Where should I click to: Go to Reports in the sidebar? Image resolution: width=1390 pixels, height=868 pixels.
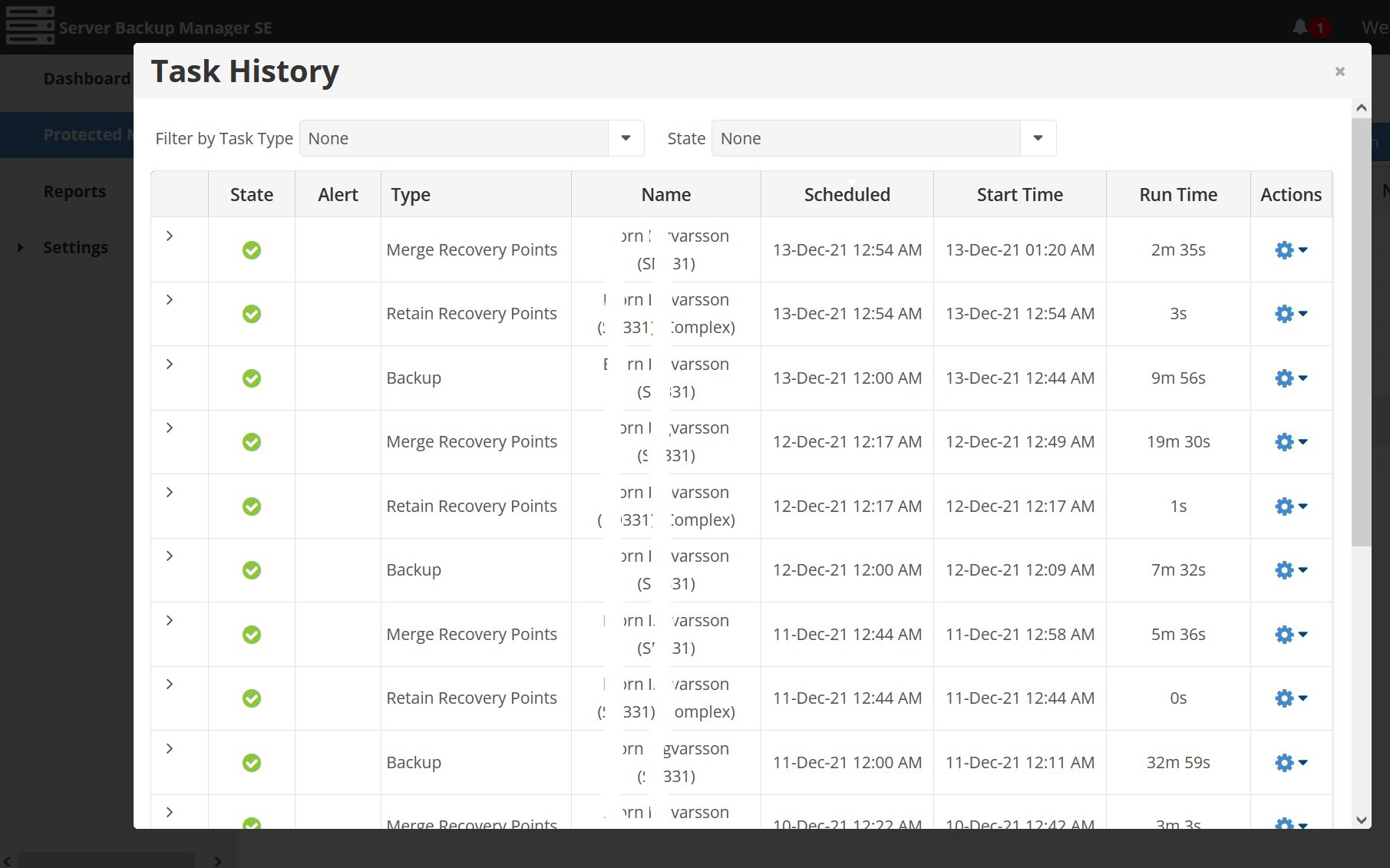click(74, 191)
